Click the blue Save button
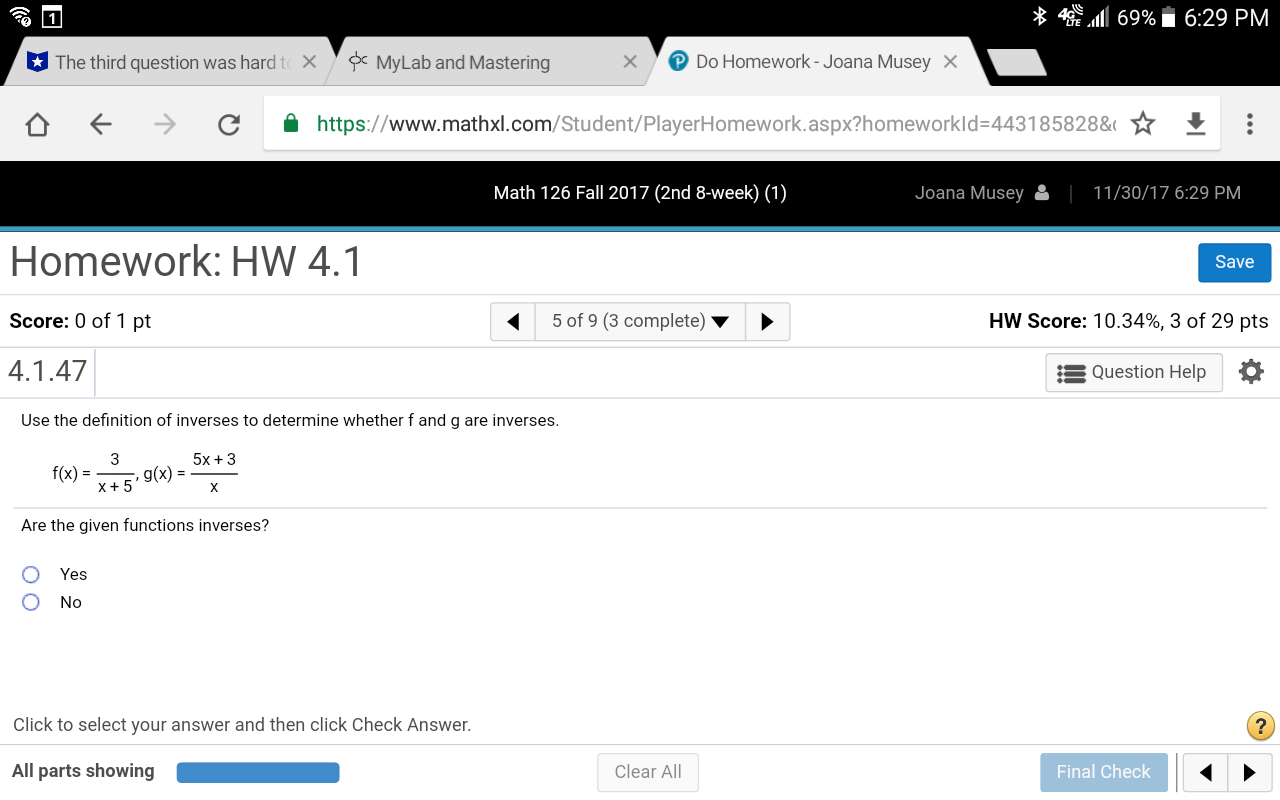The width and height of the screenshot is (1280, 800). (x=1234, y=263)
